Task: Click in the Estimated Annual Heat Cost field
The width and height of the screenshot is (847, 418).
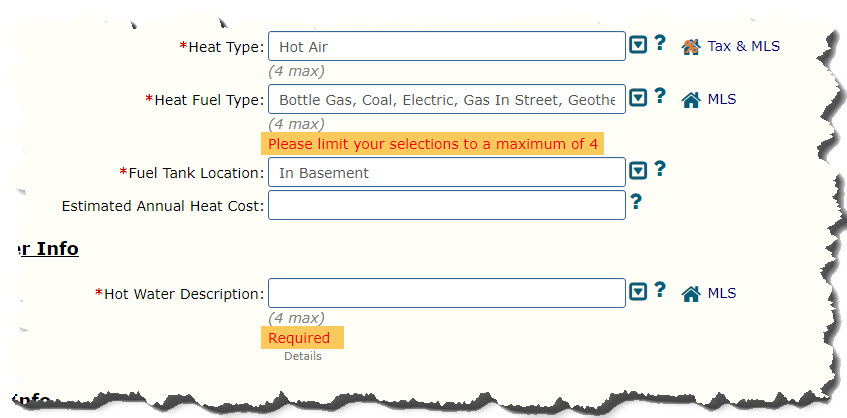Action: pyautogui.click(x=447, y=205)
